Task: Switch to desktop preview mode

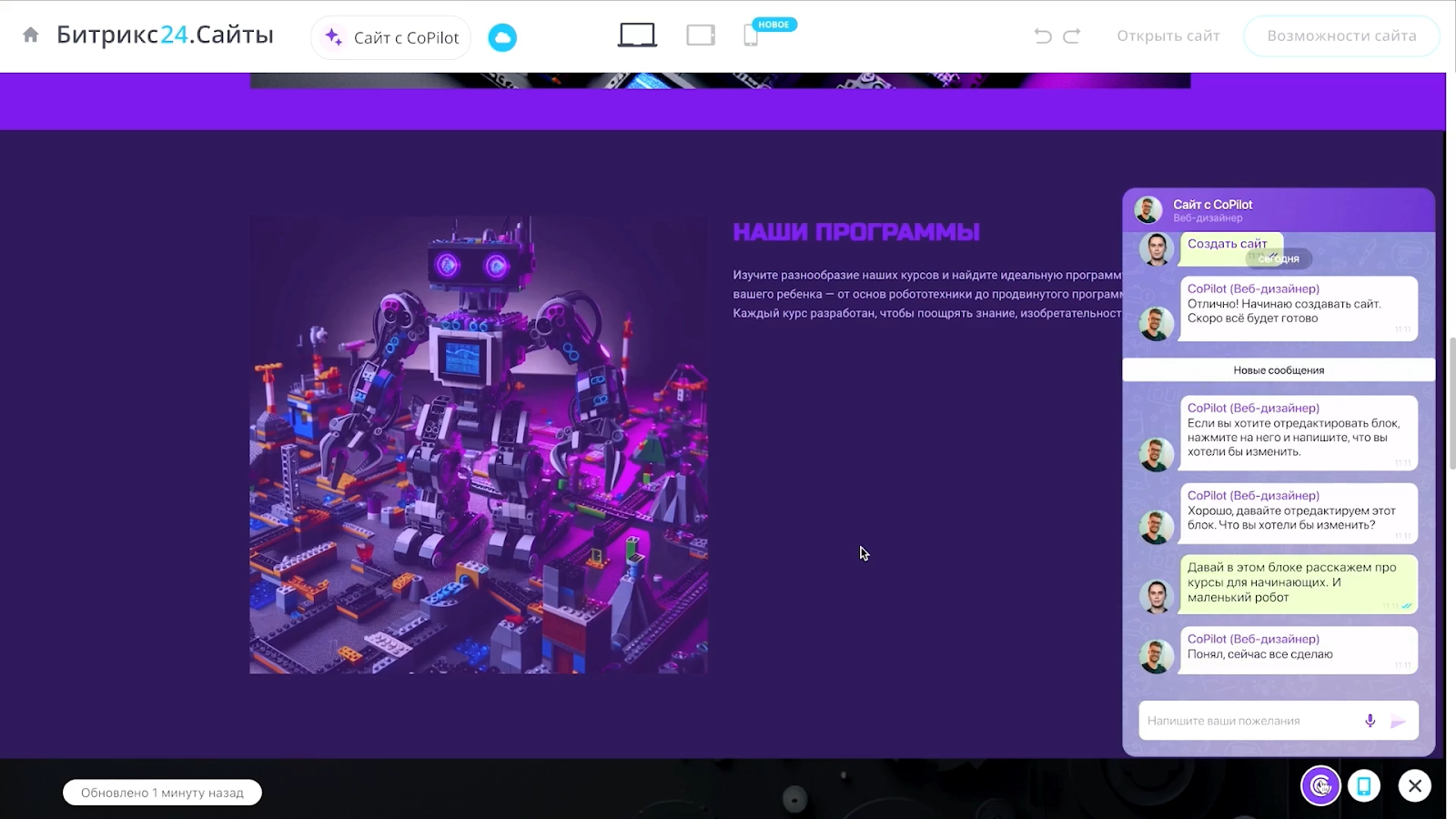Action: coord(637,35)
